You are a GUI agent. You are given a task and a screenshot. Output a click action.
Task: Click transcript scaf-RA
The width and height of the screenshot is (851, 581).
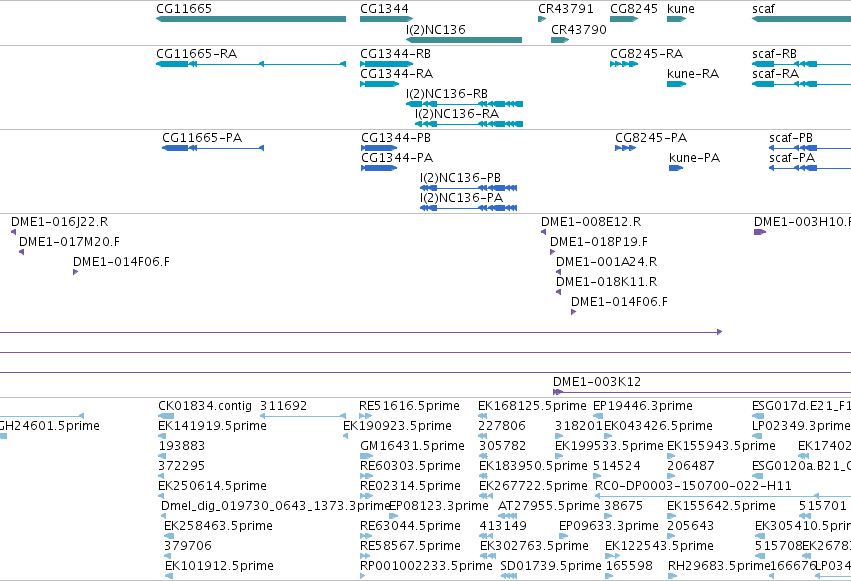pos(776,74)
